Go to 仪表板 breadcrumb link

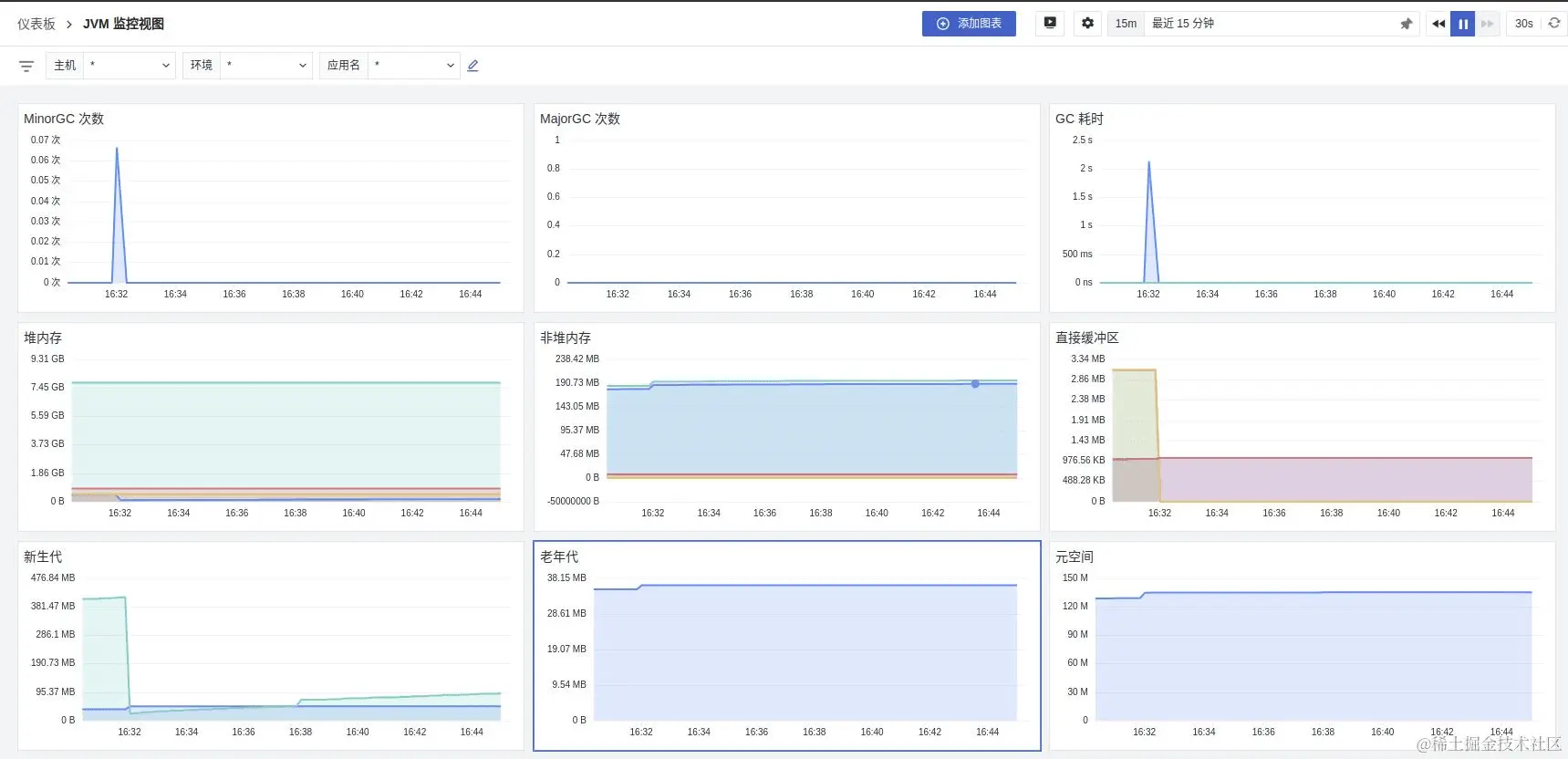click(x=36, y=24)
